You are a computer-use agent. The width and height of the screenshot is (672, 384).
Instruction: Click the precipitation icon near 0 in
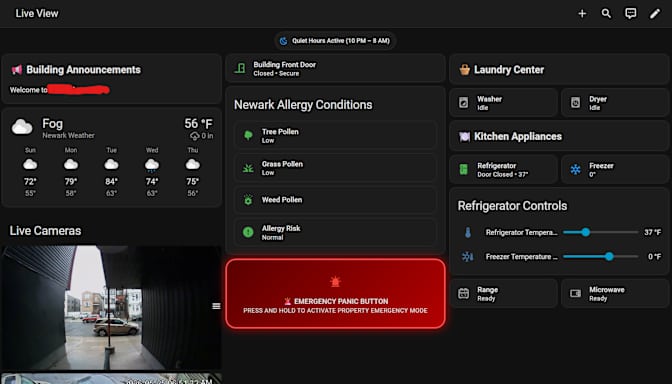195,136
